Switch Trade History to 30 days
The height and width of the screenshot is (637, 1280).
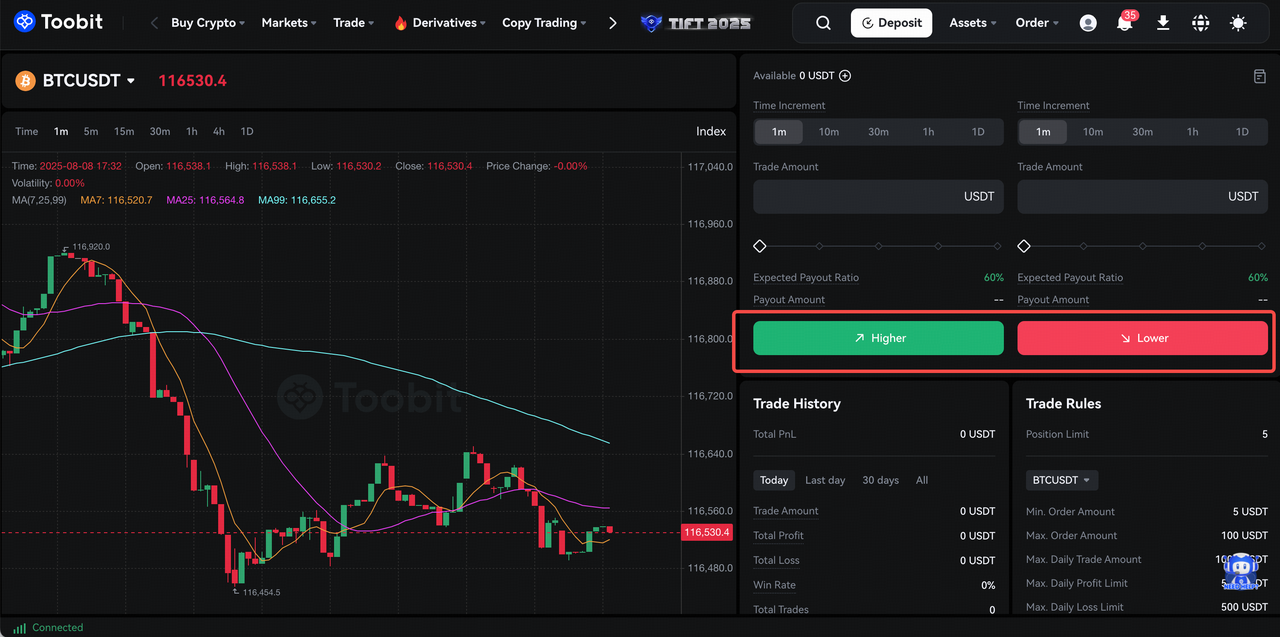click(880, 480)
